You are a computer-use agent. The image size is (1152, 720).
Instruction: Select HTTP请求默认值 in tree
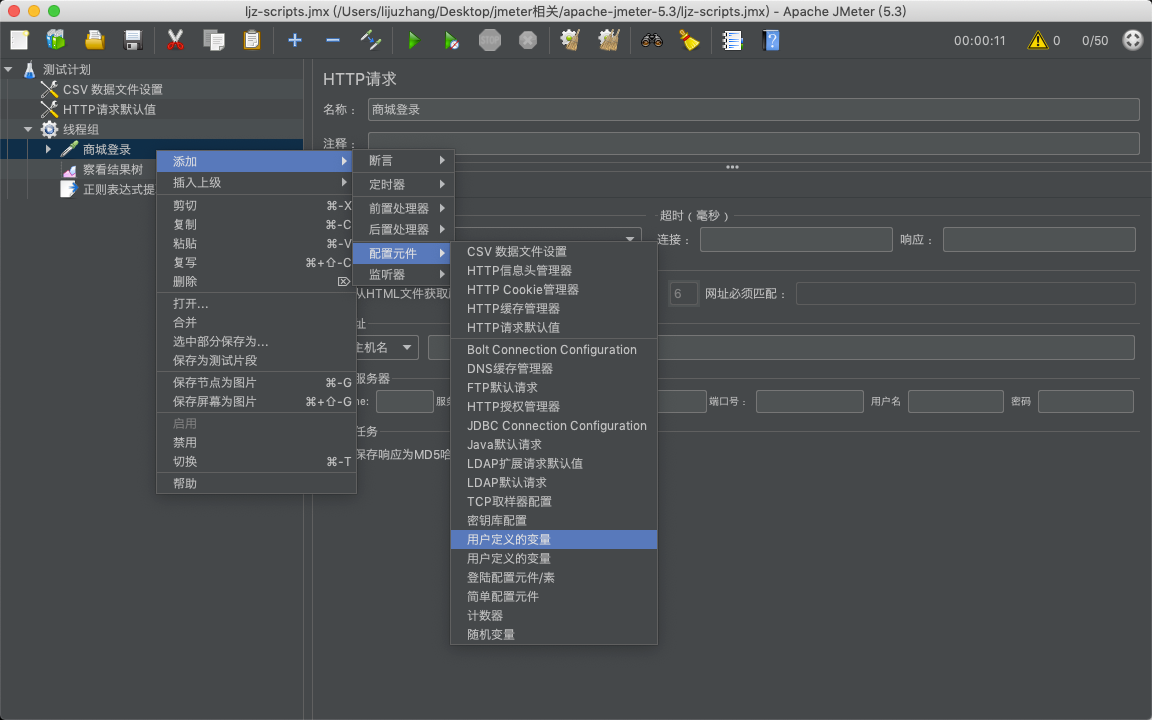(x=109, y=109)
